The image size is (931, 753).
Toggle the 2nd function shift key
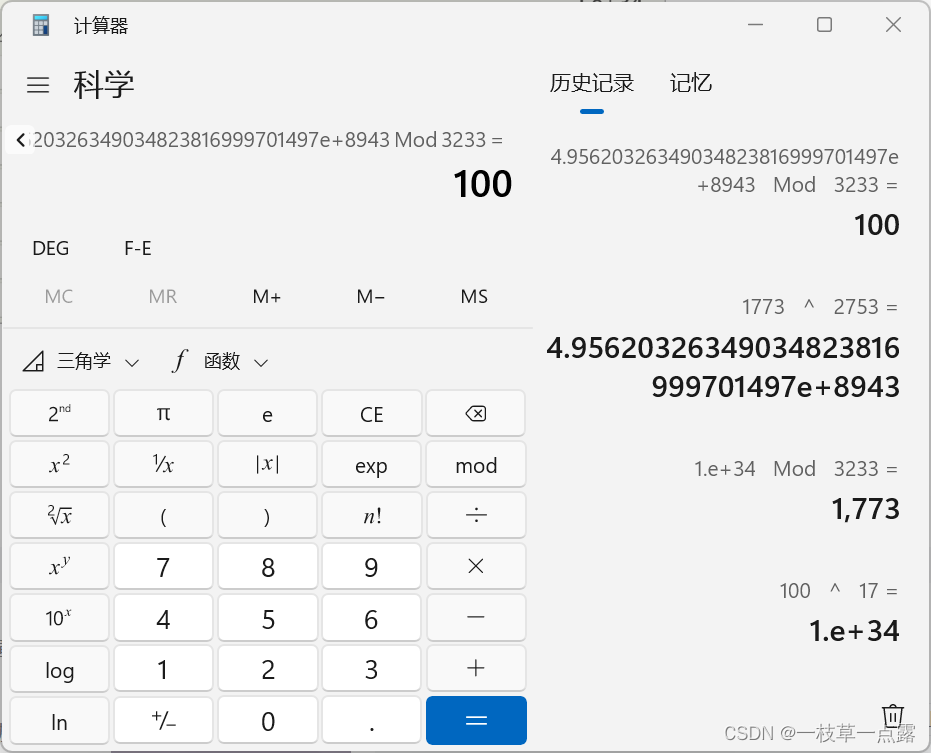coord(59,413)
